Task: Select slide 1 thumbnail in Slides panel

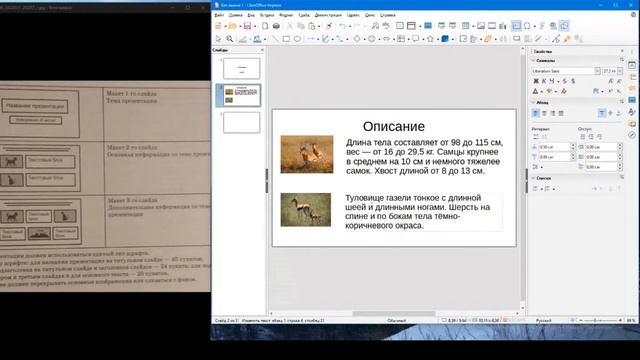Action: (x=241, y=68)
